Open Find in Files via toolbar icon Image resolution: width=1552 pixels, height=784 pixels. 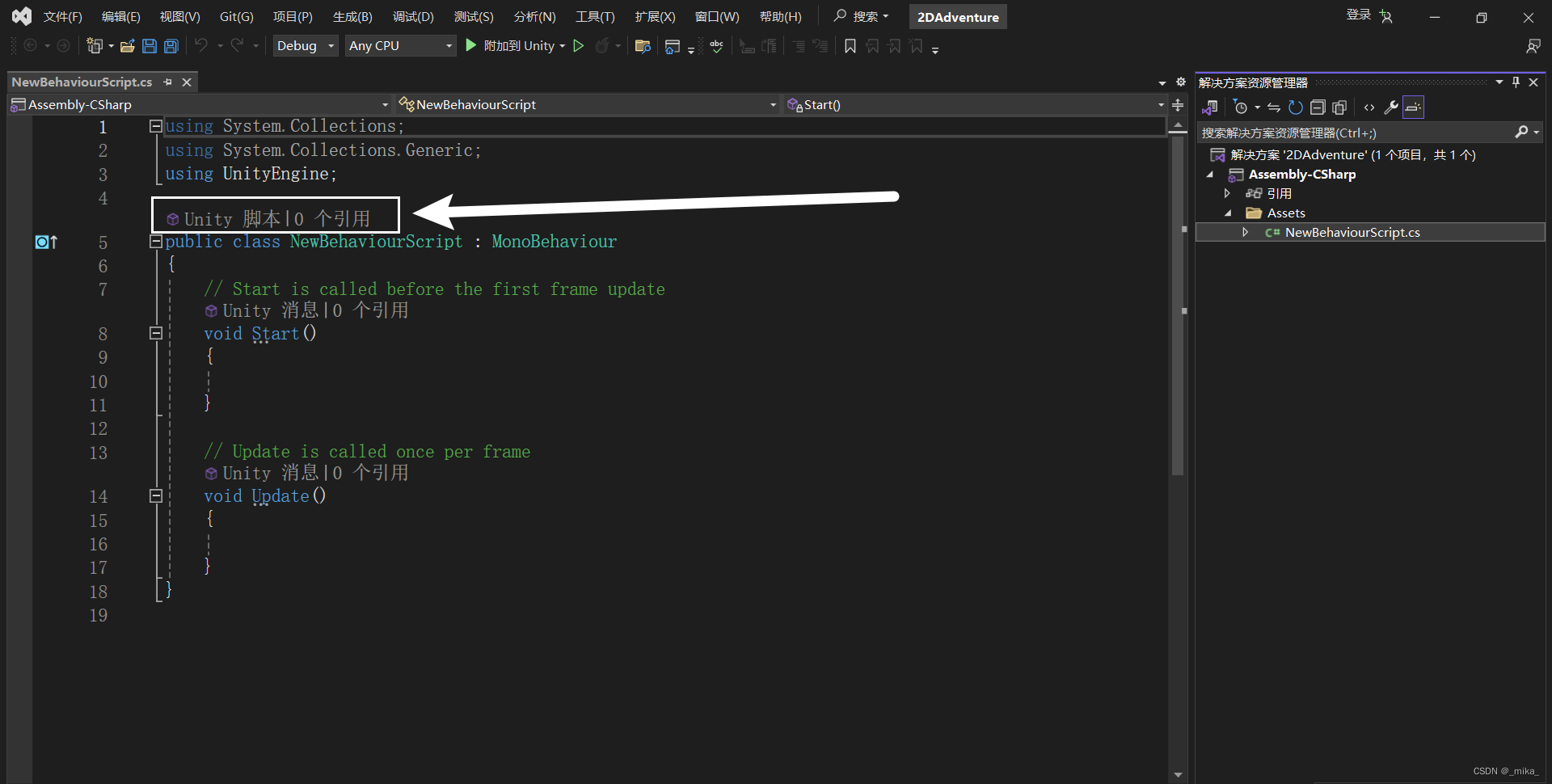tap(643, 45)
